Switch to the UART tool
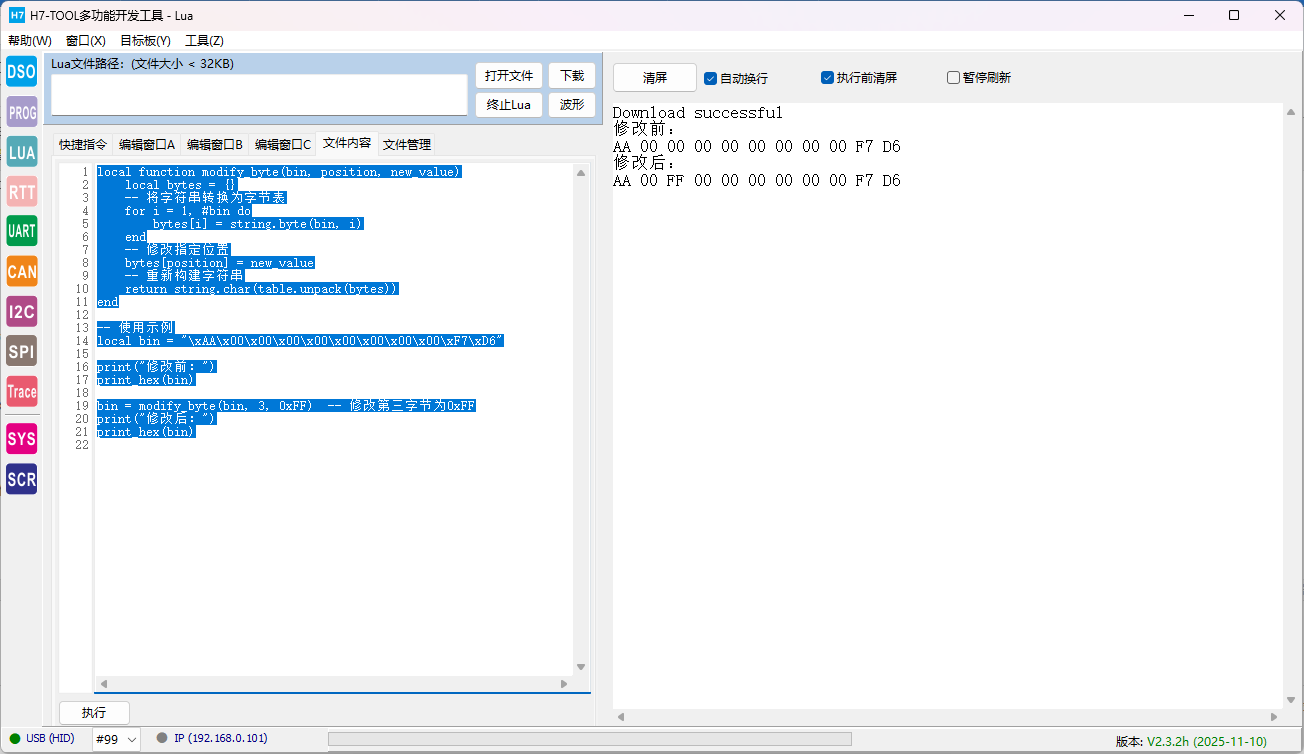The image size is (1304, 754). [x=22, y=231]
